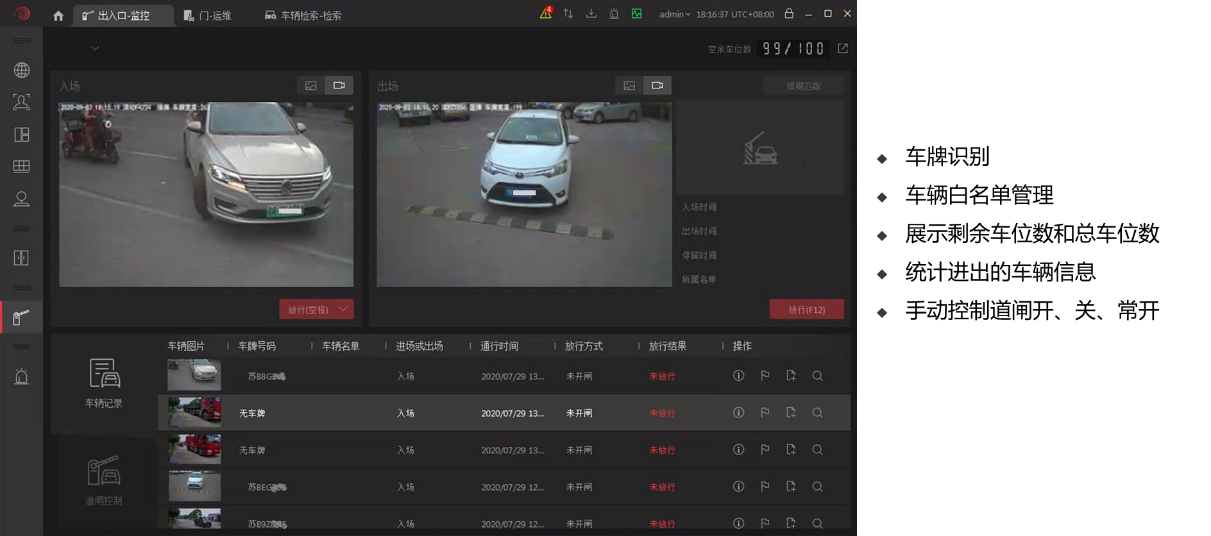1211x536 pixels.
Task: Flag icon in 苏B9Z row
Action: (765, 523)
